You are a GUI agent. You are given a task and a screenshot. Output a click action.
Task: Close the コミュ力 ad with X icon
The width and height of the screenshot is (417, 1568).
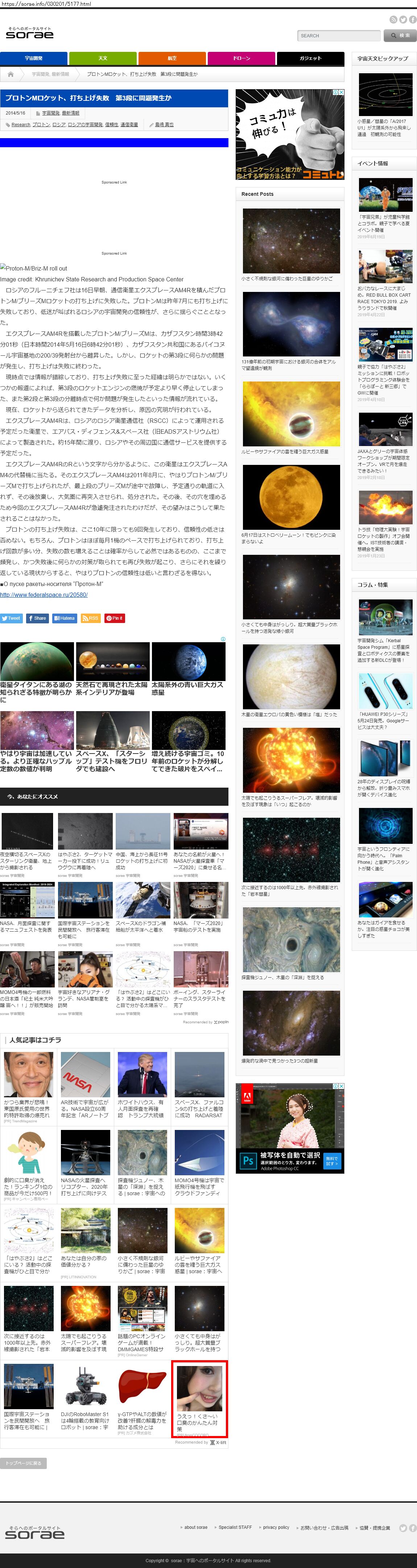coord(341,92)
